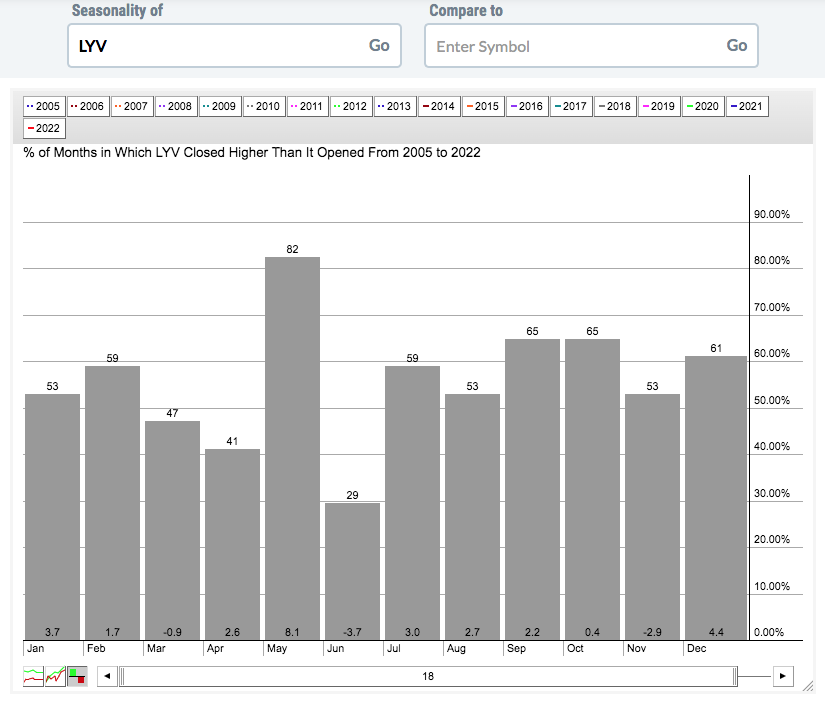Select the histogram bar view icon
Viewport: 825px width, 702px height.
click(77, 676)
